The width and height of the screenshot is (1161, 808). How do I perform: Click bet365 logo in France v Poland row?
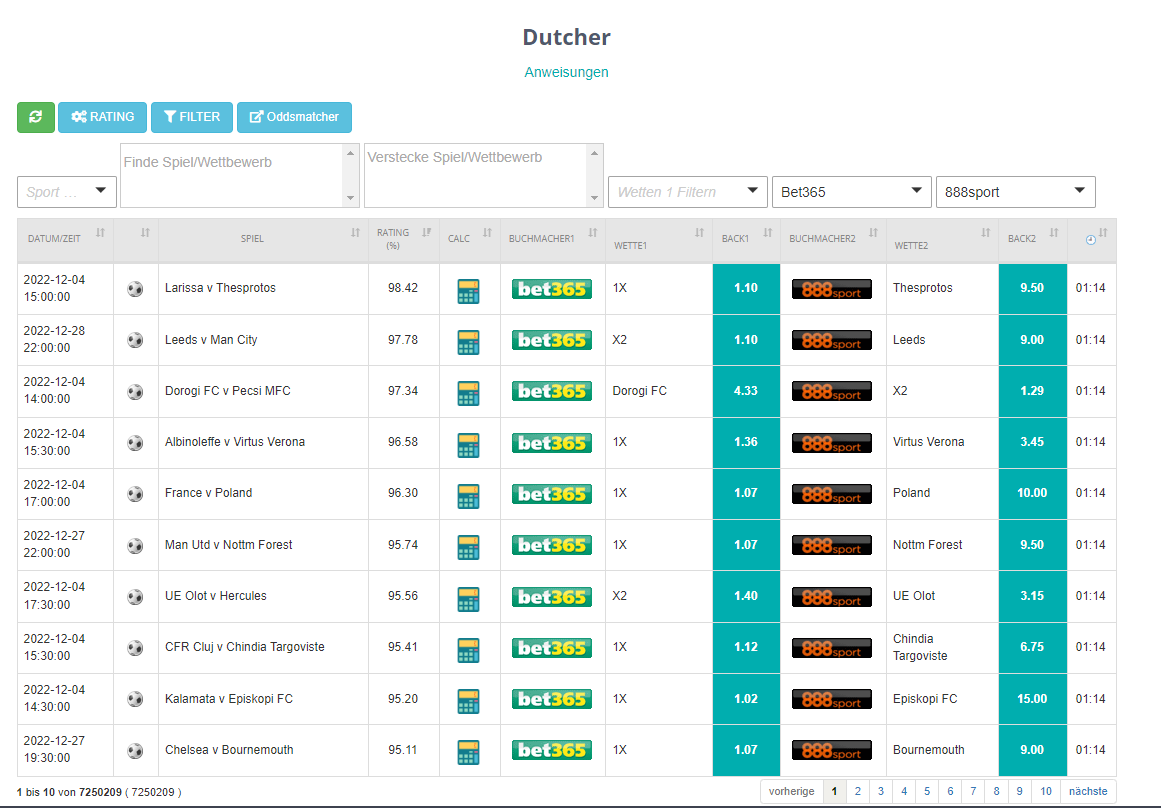[552, 494]
